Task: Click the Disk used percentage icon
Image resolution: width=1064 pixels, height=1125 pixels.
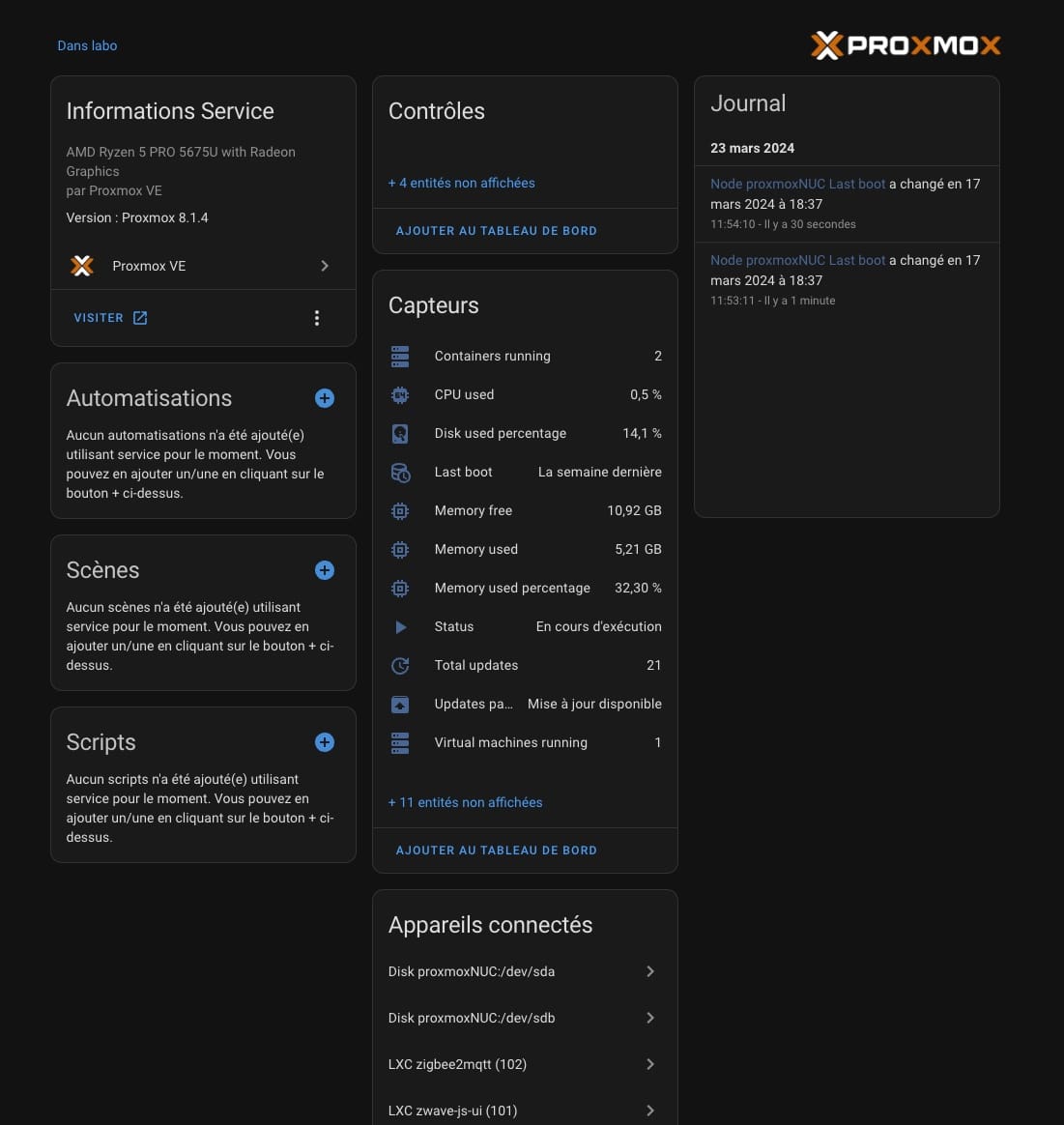Action: tap(400, 434)
